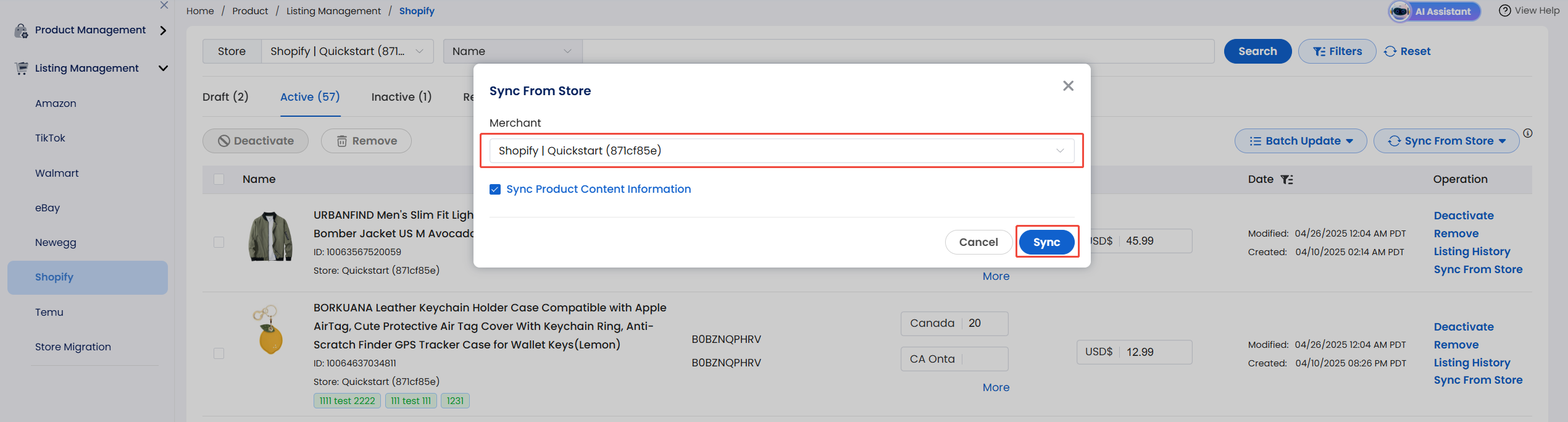1568x422 pixels.
Task: Focus the search text field
Action: [x=898, y=51]
